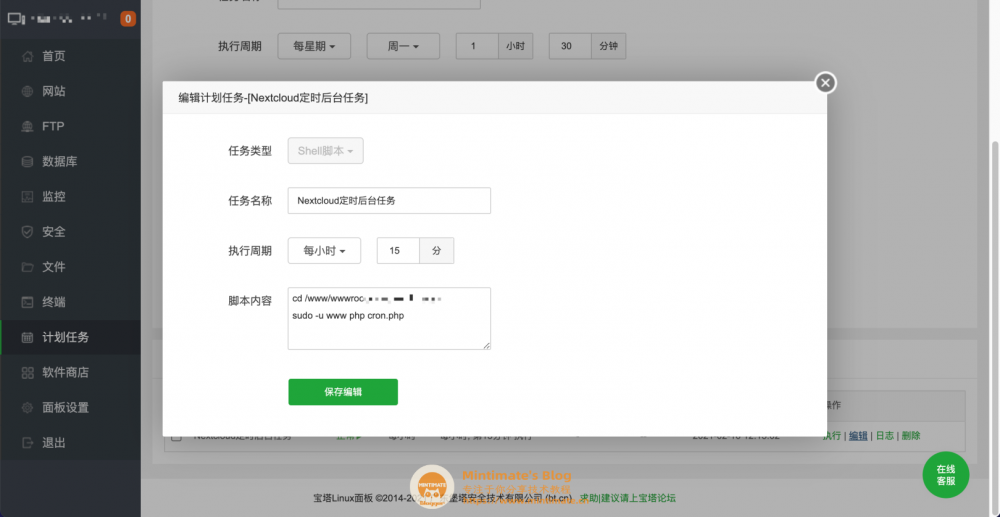Click the dialog's 执行周期 label
This screenshot has height=517, width=1000.
point(250,251)
